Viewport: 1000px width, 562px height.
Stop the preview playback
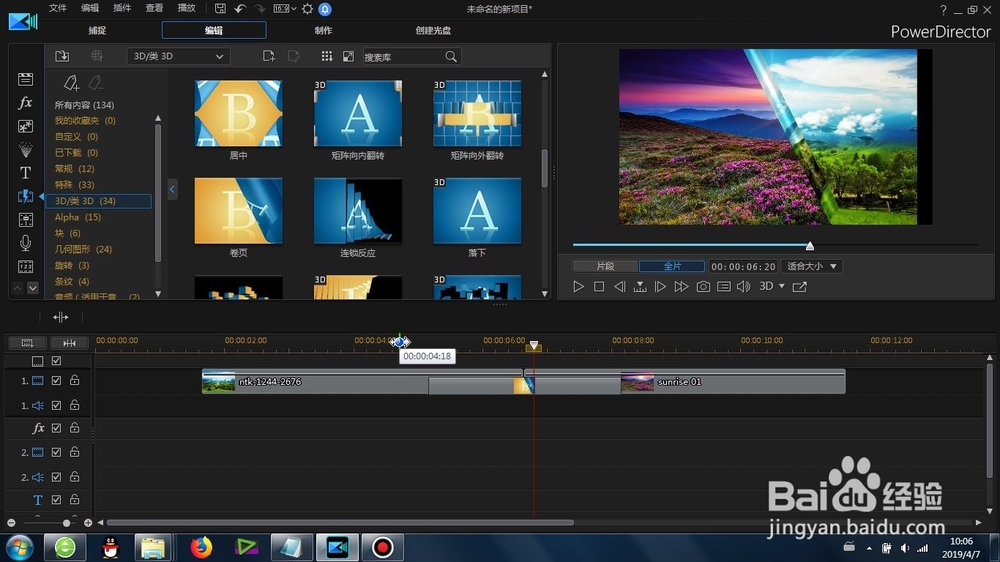pos(599,286)
